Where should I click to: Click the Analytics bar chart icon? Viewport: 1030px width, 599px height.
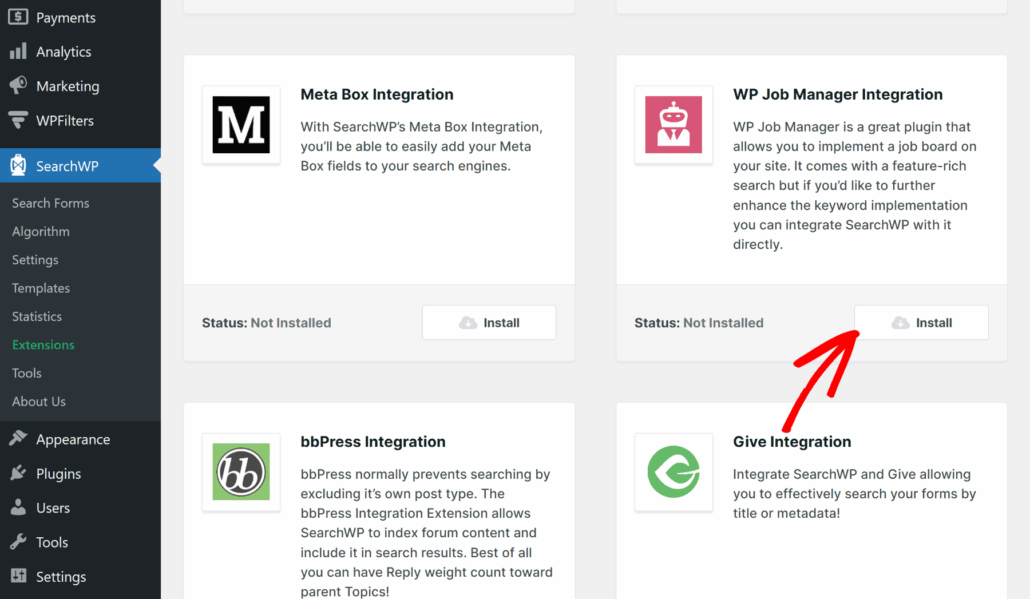coord(17,51)
